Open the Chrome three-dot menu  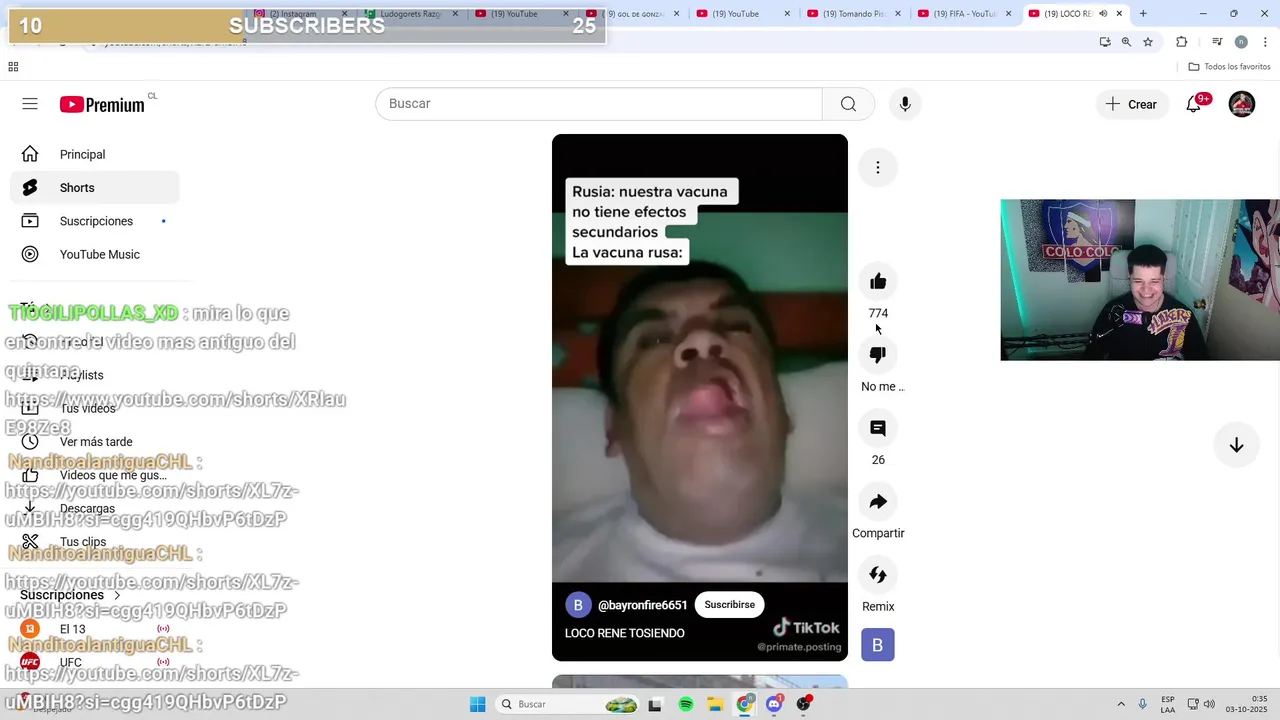[1265, 42]
